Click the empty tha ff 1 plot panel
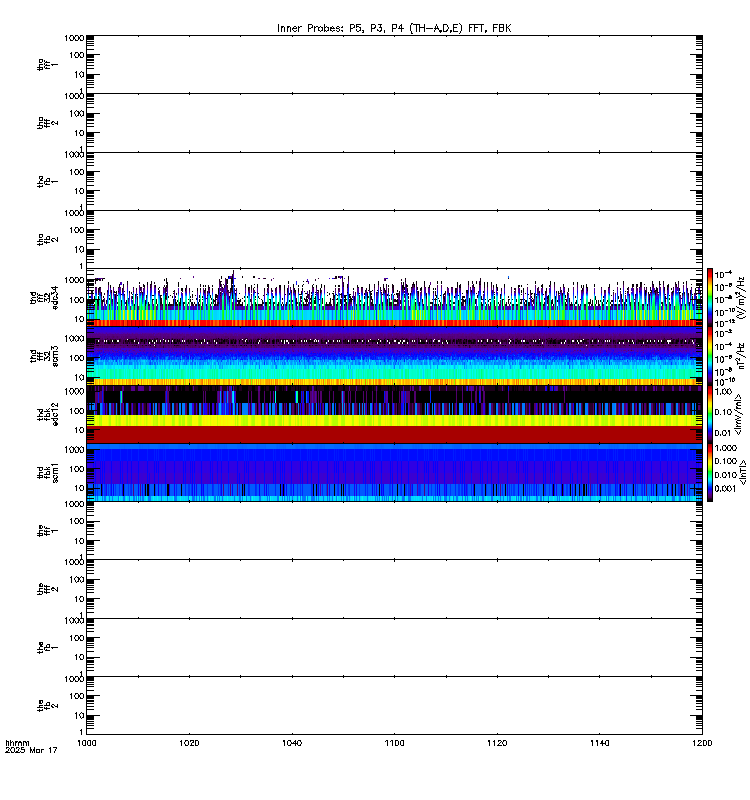The width and height of the screenshot is (750, 800). tap(394, 64)
